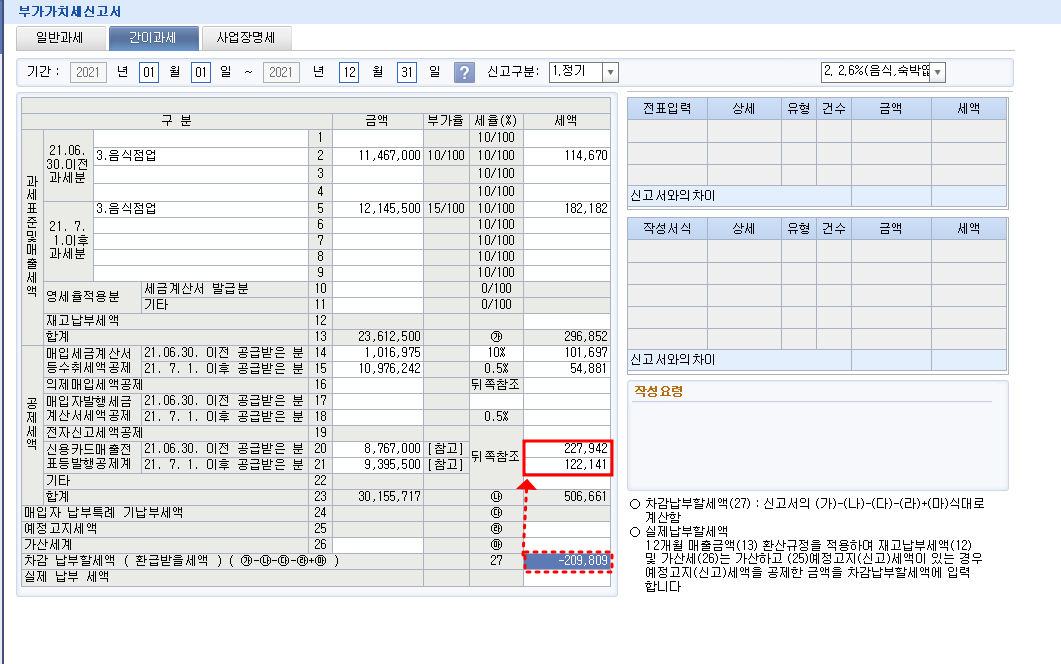
Task: Select the end month field showing 12
Action: coord(349,72)
